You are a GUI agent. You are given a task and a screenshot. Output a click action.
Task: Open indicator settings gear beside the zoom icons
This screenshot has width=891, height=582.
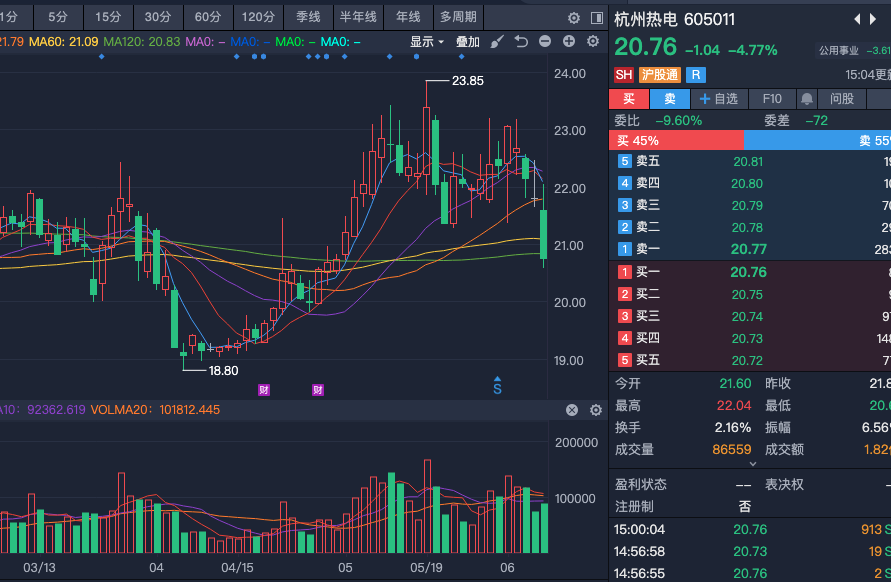click(x=593, y=41)
